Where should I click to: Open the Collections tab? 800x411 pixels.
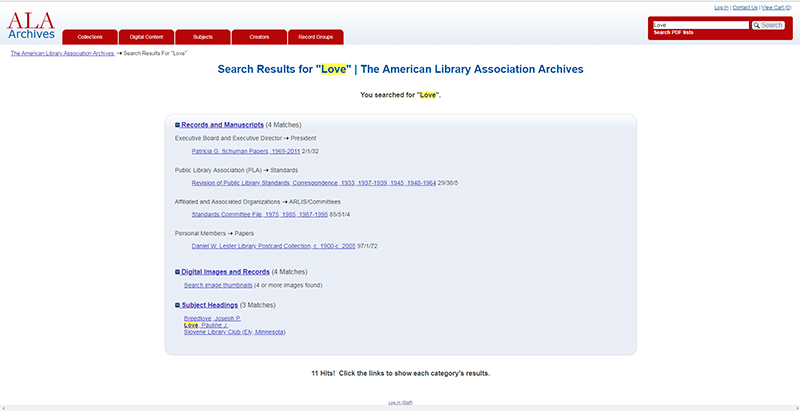click(x=90, y=37)
